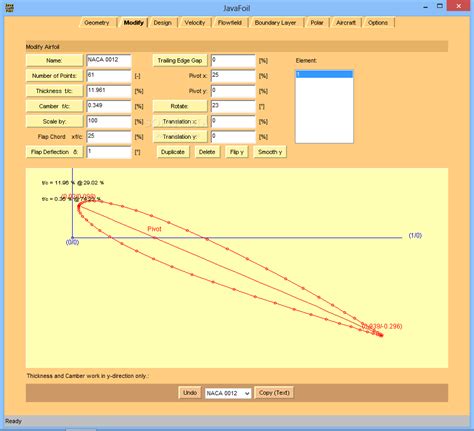The height and width of the screenshot is (431, 474).
Task: Click the Trailing Edge Gap button
Action: coord(180,60)
